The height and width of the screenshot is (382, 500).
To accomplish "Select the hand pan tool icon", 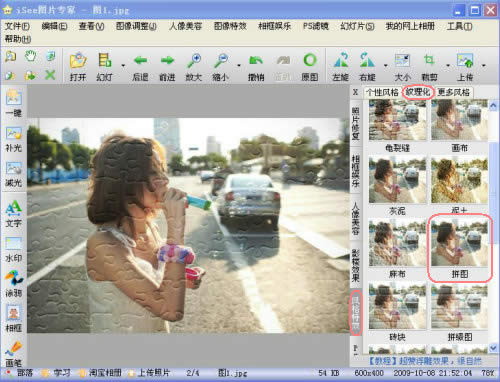I will [31, 56].
